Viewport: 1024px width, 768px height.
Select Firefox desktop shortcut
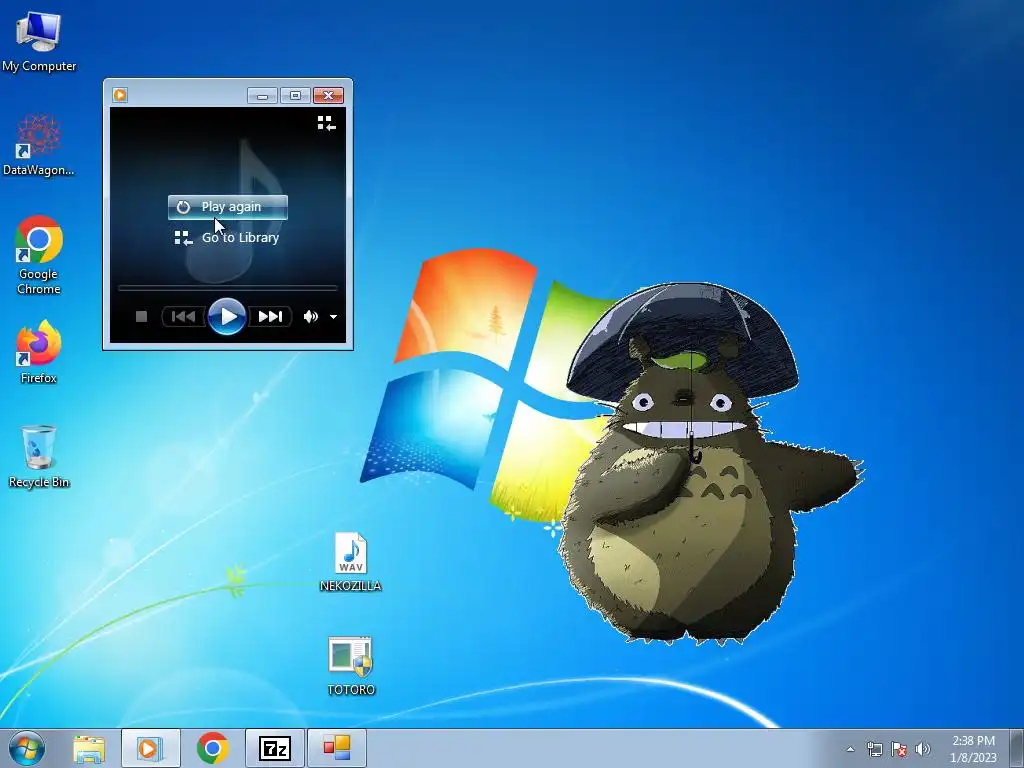(x=39, y=351)
